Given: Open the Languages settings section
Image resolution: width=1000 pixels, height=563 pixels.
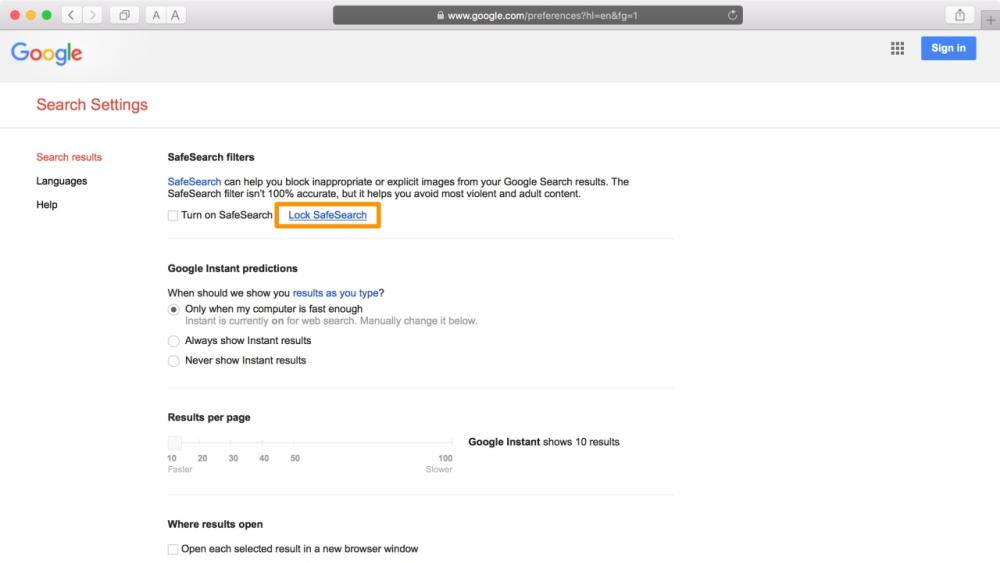Looking at the screenshot, I should tap(61, 181).
